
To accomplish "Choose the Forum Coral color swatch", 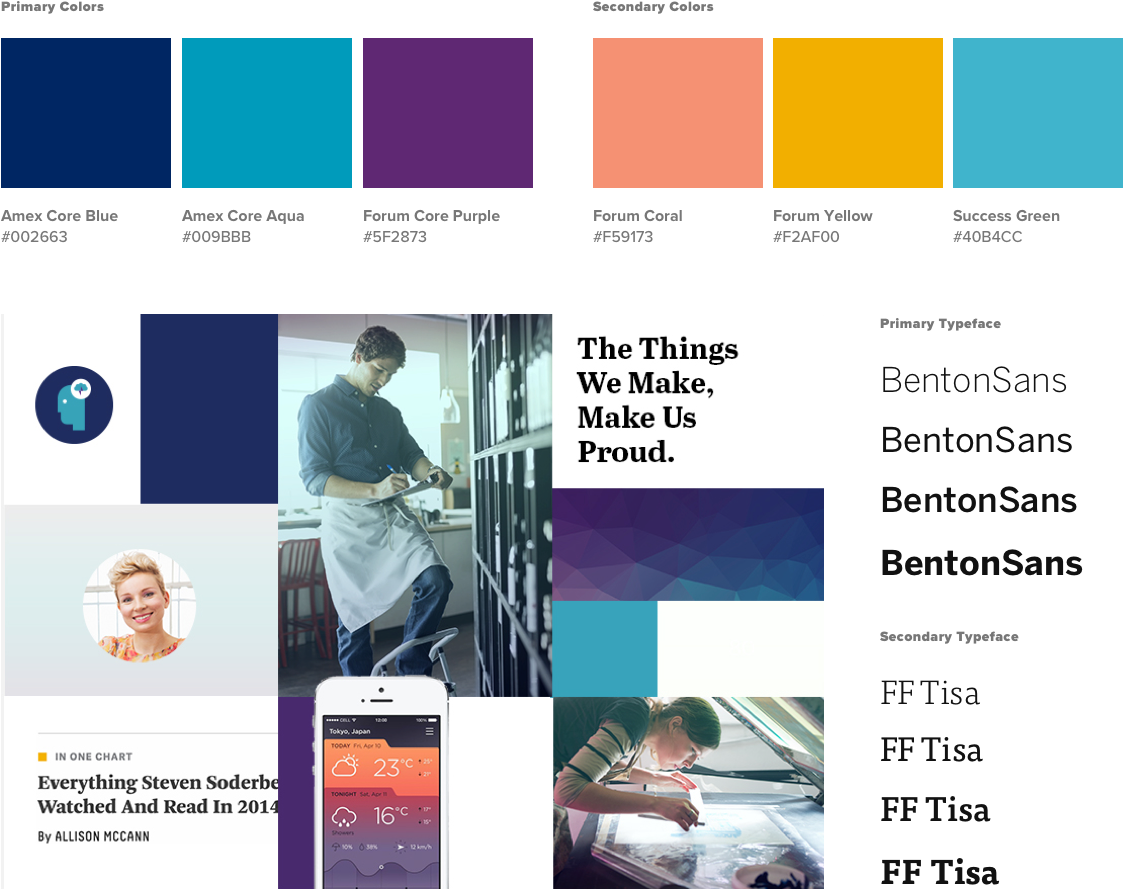I will click(678, 113).
